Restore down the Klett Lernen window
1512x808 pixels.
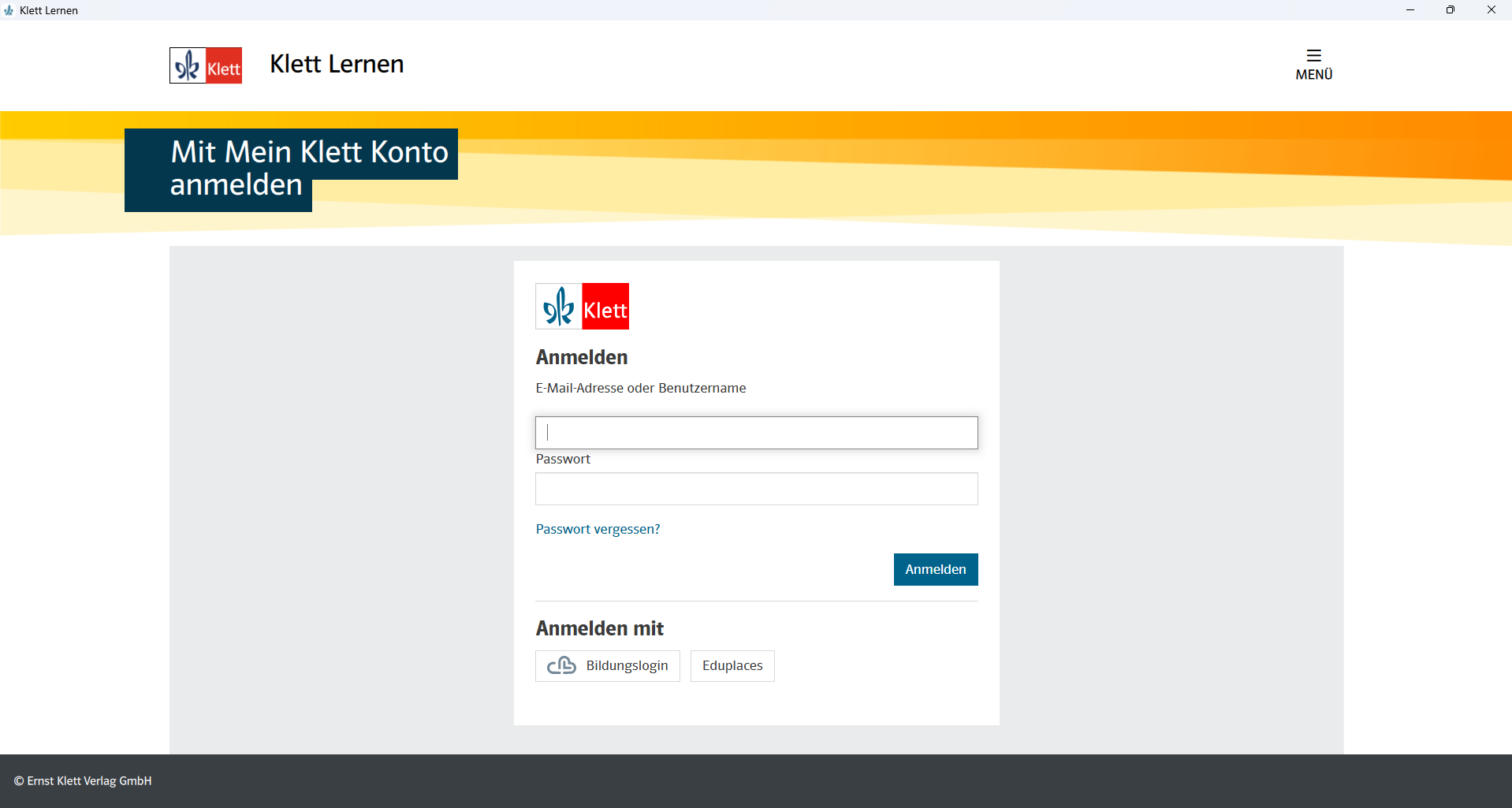coord(1450,10)
